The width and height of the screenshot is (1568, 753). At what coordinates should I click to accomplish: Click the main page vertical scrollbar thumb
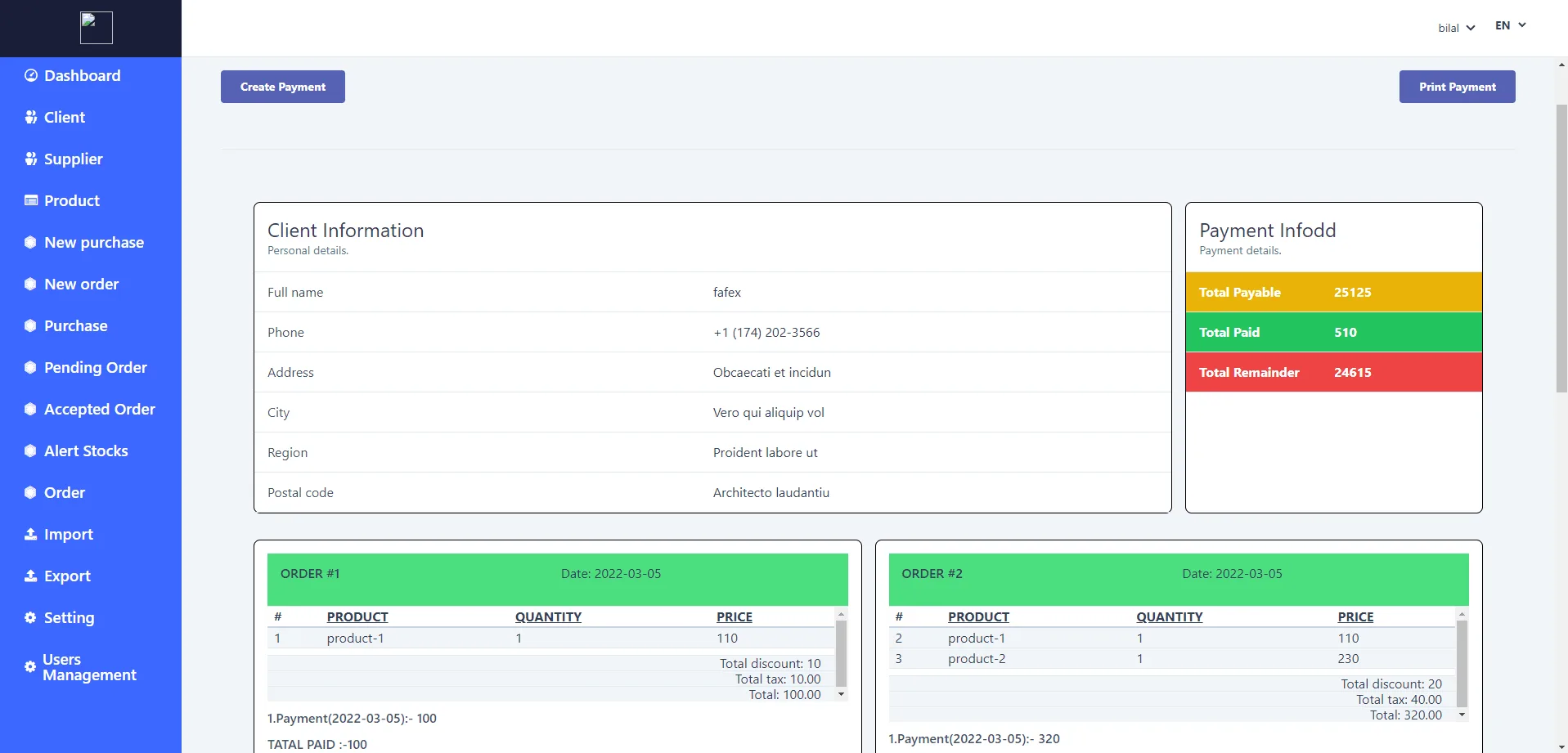pos(1561,249)
